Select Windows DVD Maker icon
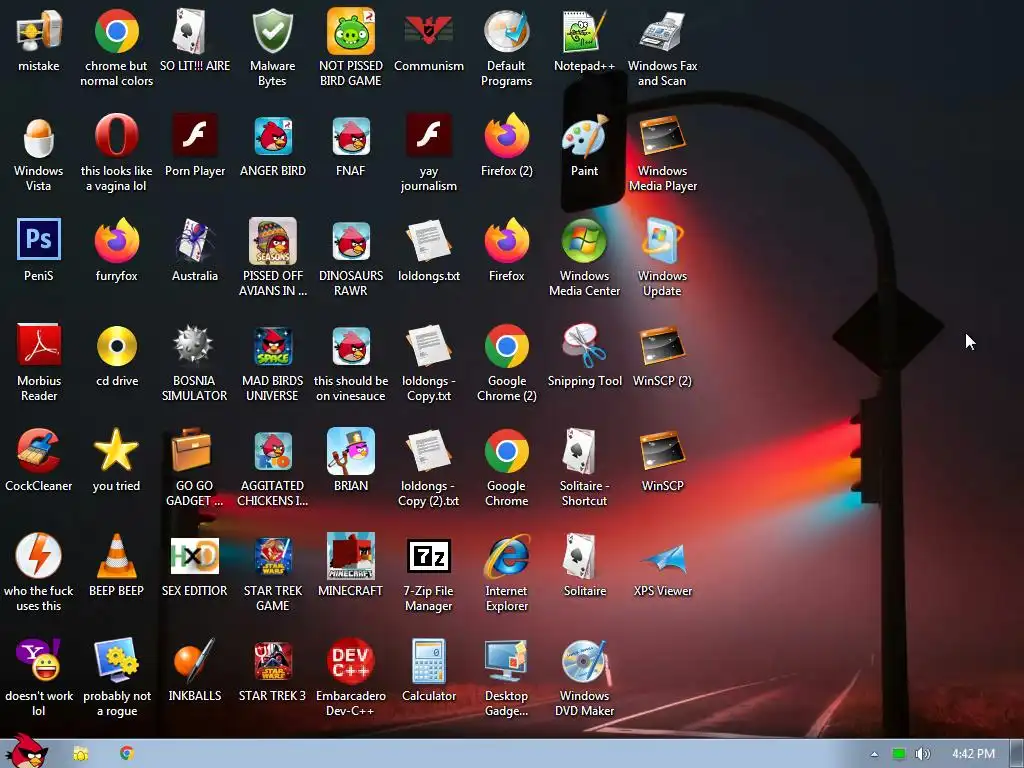 [x=584, y=660]
